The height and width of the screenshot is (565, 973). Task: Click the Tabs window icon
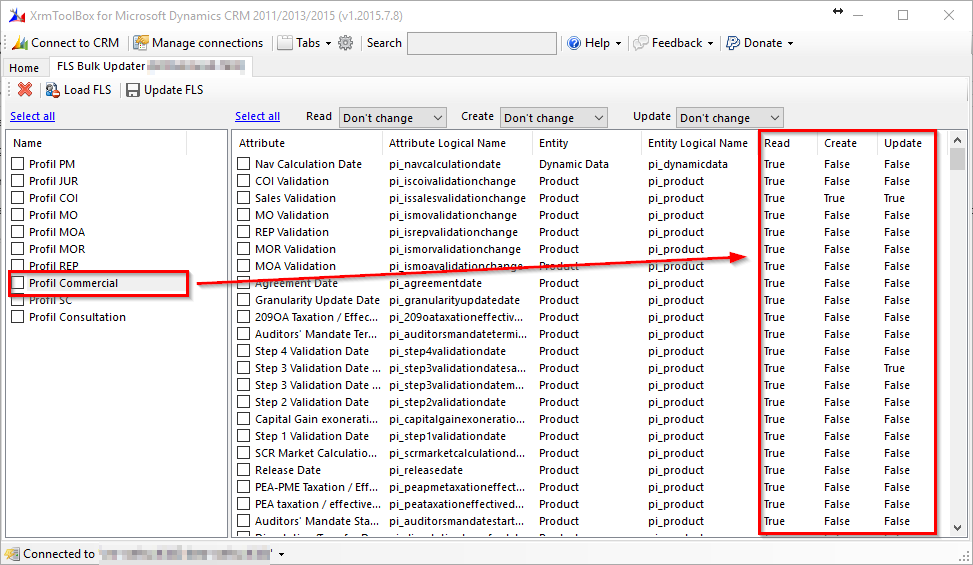285,43
